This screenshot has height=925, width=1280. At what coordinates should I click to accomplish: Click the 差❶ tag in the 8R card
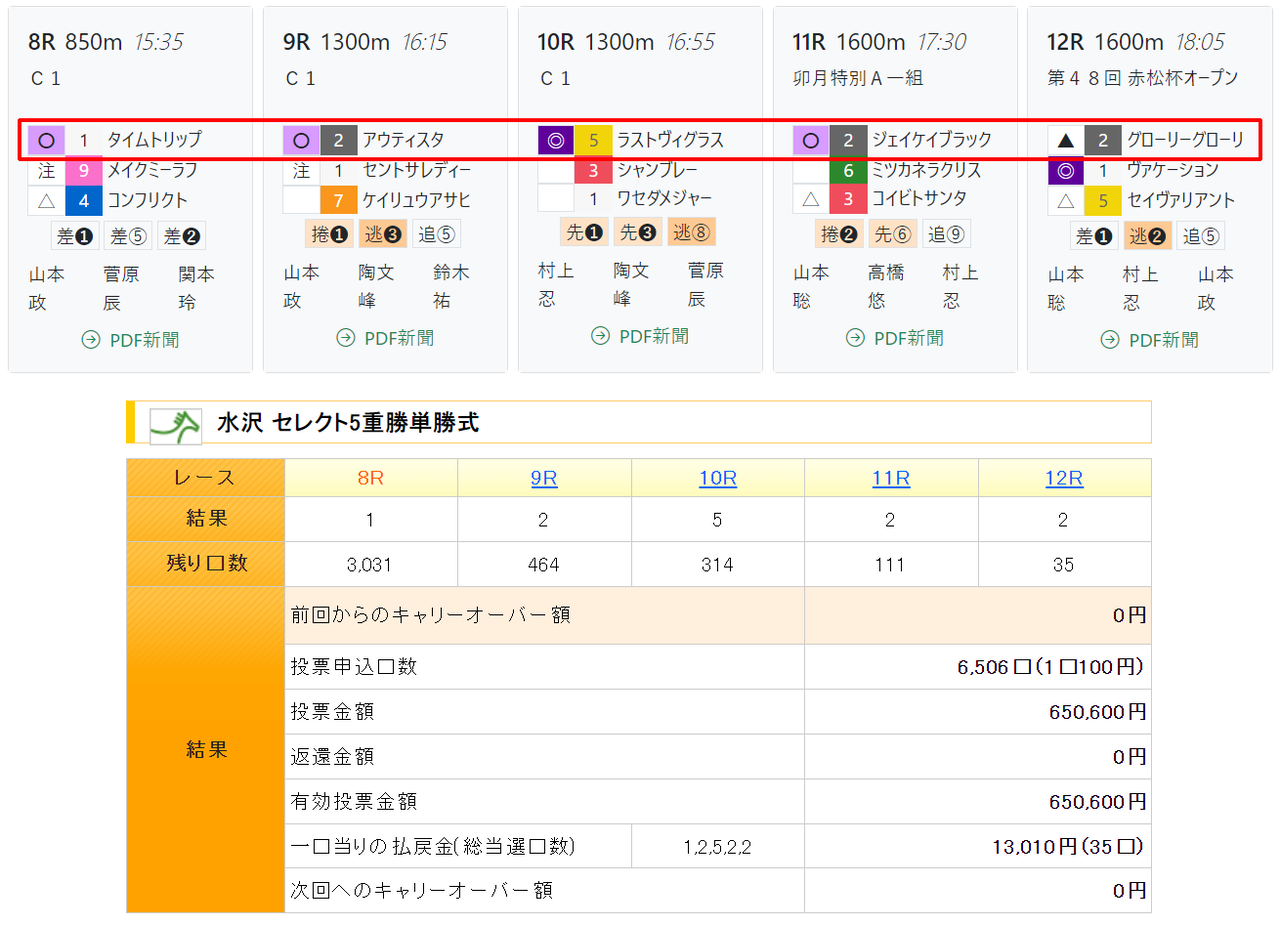coord(75,236)
